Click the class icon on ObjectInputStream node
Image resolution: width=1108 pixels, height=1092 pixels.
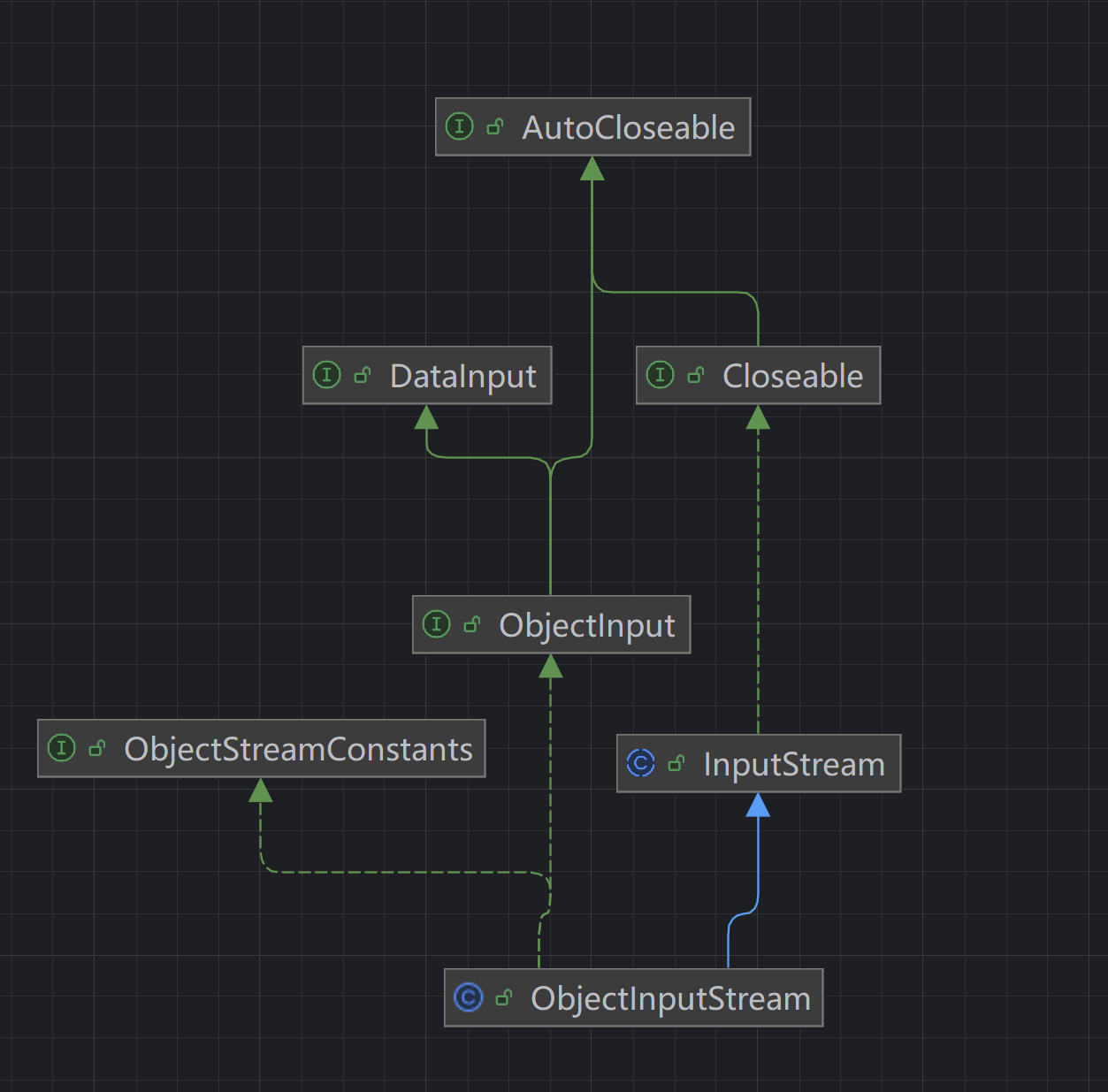pyautogui.click(x=469, y=997)
